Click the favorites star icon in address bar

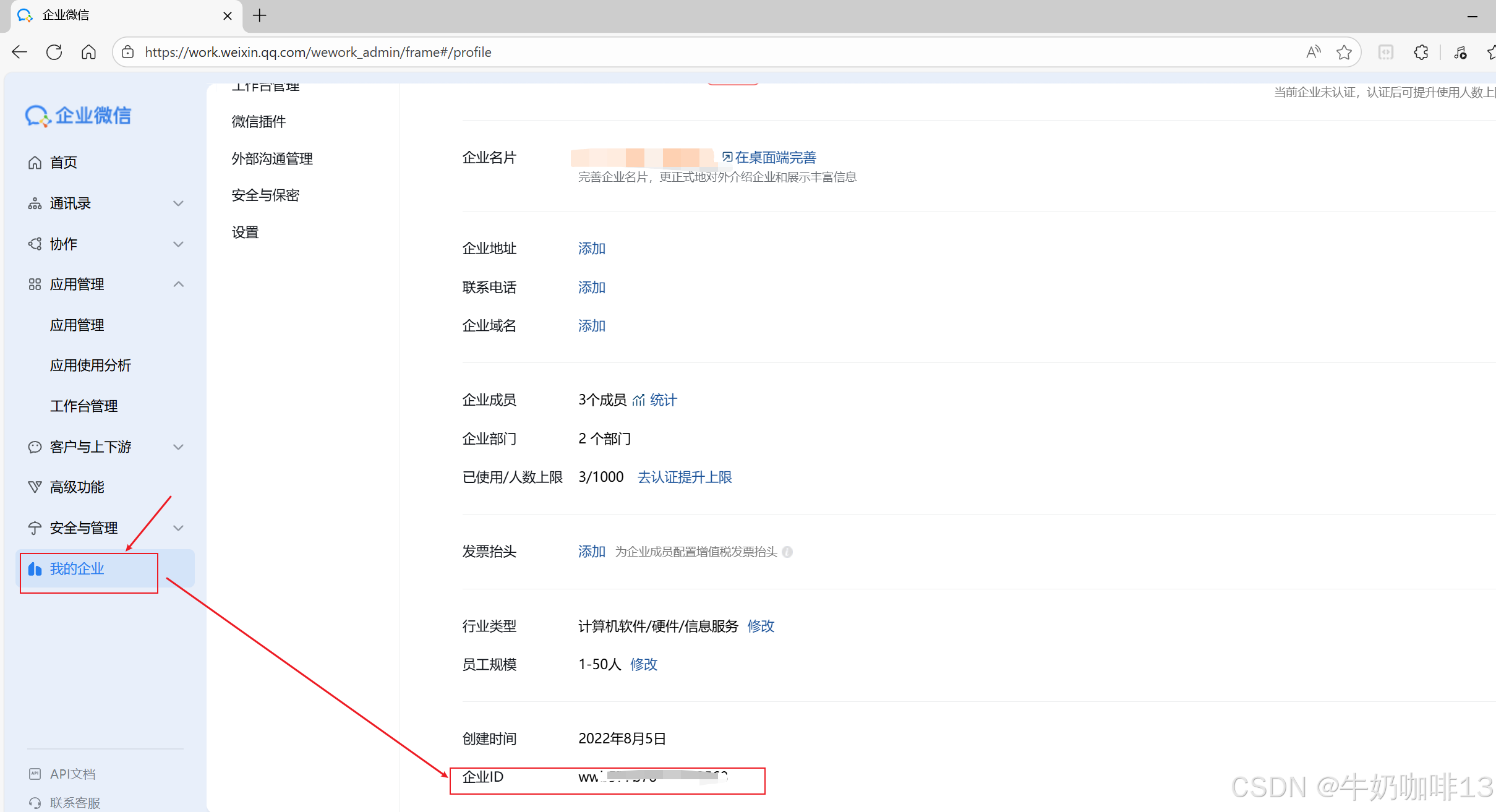(x=1343, y=52)
